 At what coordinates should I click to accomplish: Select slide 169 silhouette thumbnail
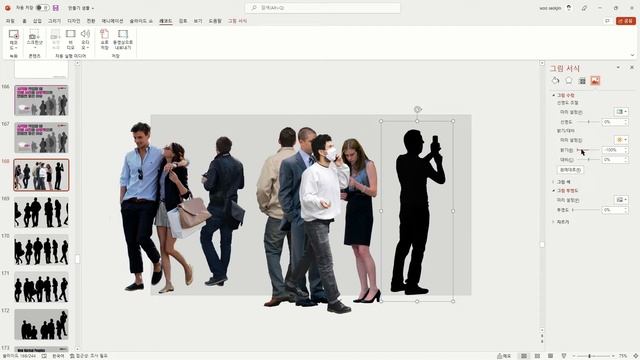coord(41,212)
